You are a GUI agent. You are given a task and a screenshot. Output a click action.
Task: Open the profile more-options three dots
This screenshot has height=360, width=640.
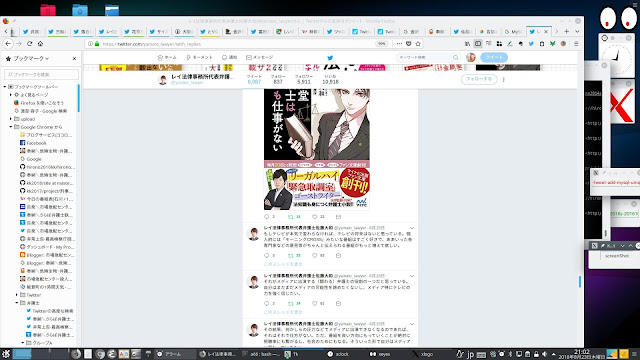point(503,80)
